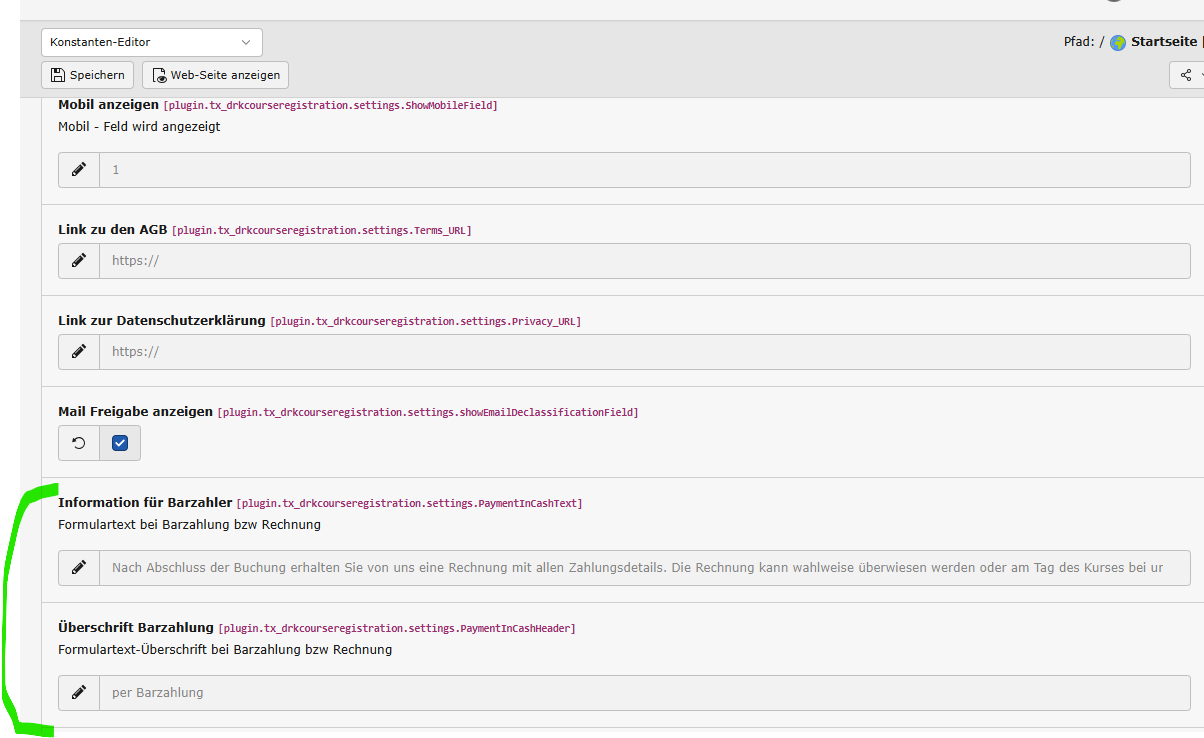Click the pencil icon for Mobil anzeigen
1204x738 pixels.
(79, 170)
